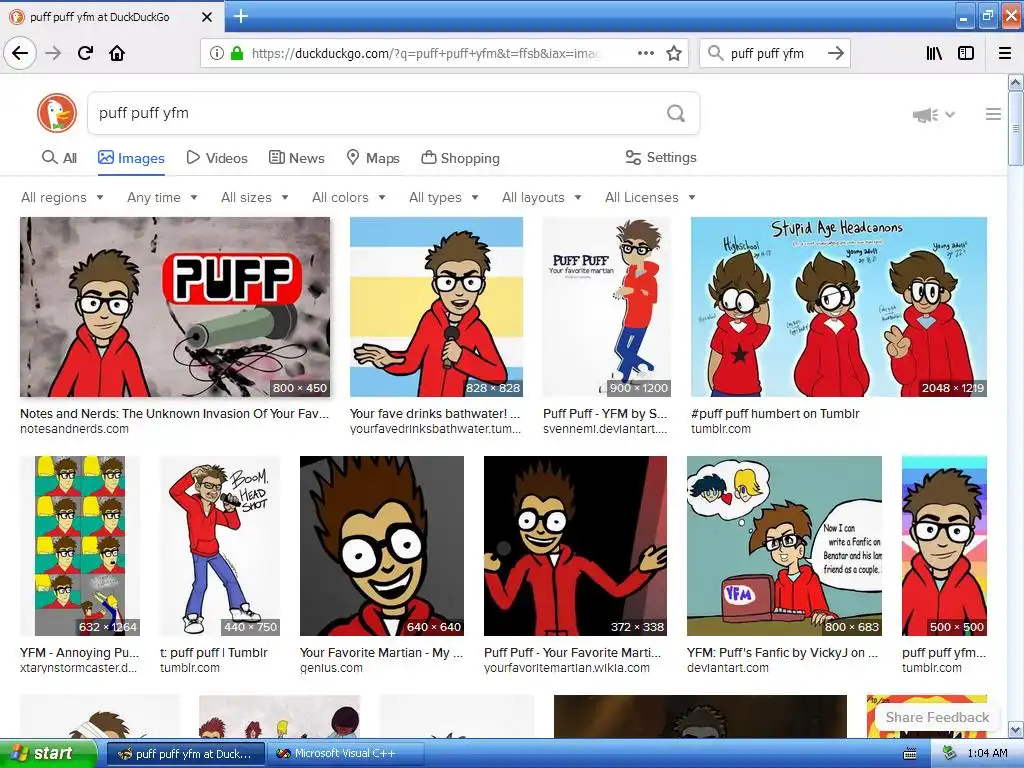1024x768 pixels.
Task: Close the puff puff yfm tab
Action: [206, 17]
